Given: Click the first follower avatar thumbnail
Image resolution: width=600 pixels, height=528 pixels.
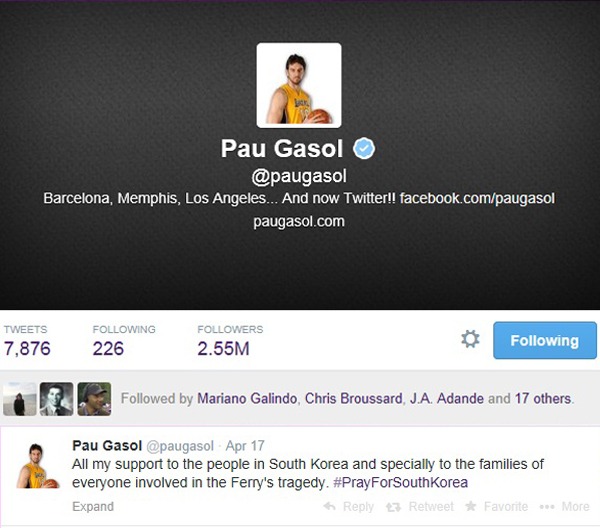Looking at the screenshot, I should (x=20, y=399).
